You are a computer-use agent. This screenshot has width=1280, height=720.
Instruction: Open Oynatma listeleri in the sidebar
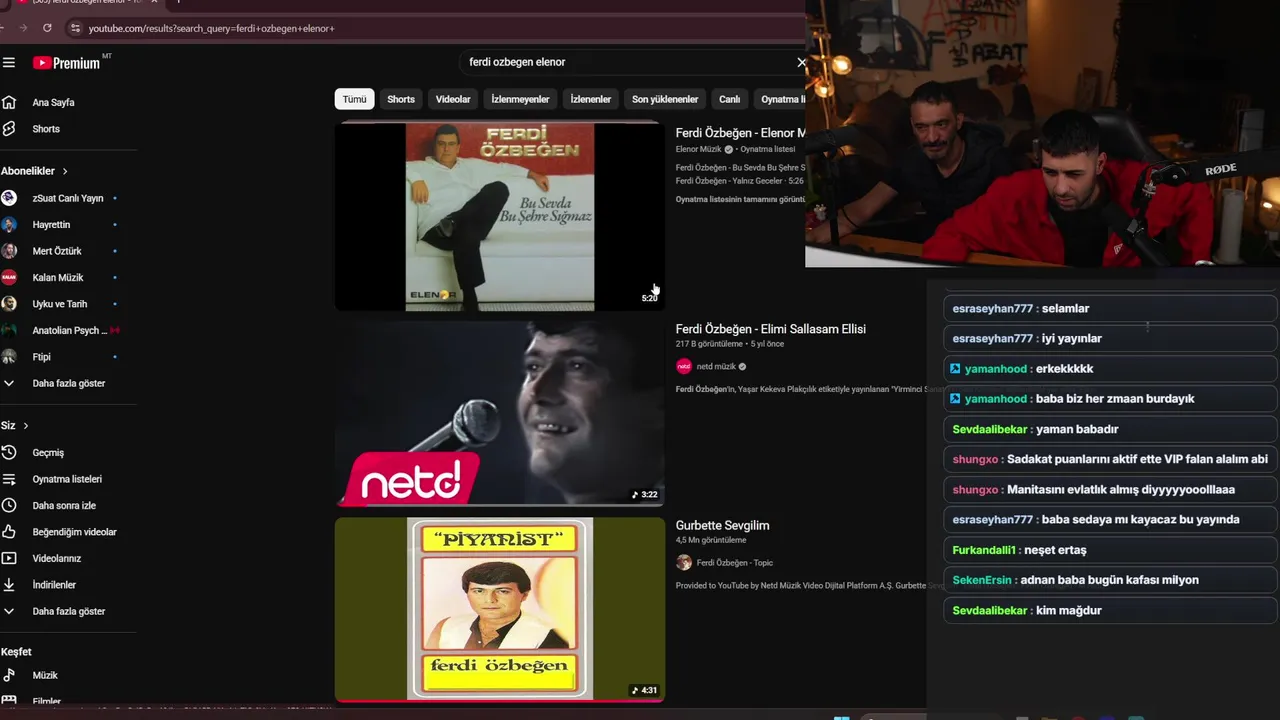click(66, 479)
